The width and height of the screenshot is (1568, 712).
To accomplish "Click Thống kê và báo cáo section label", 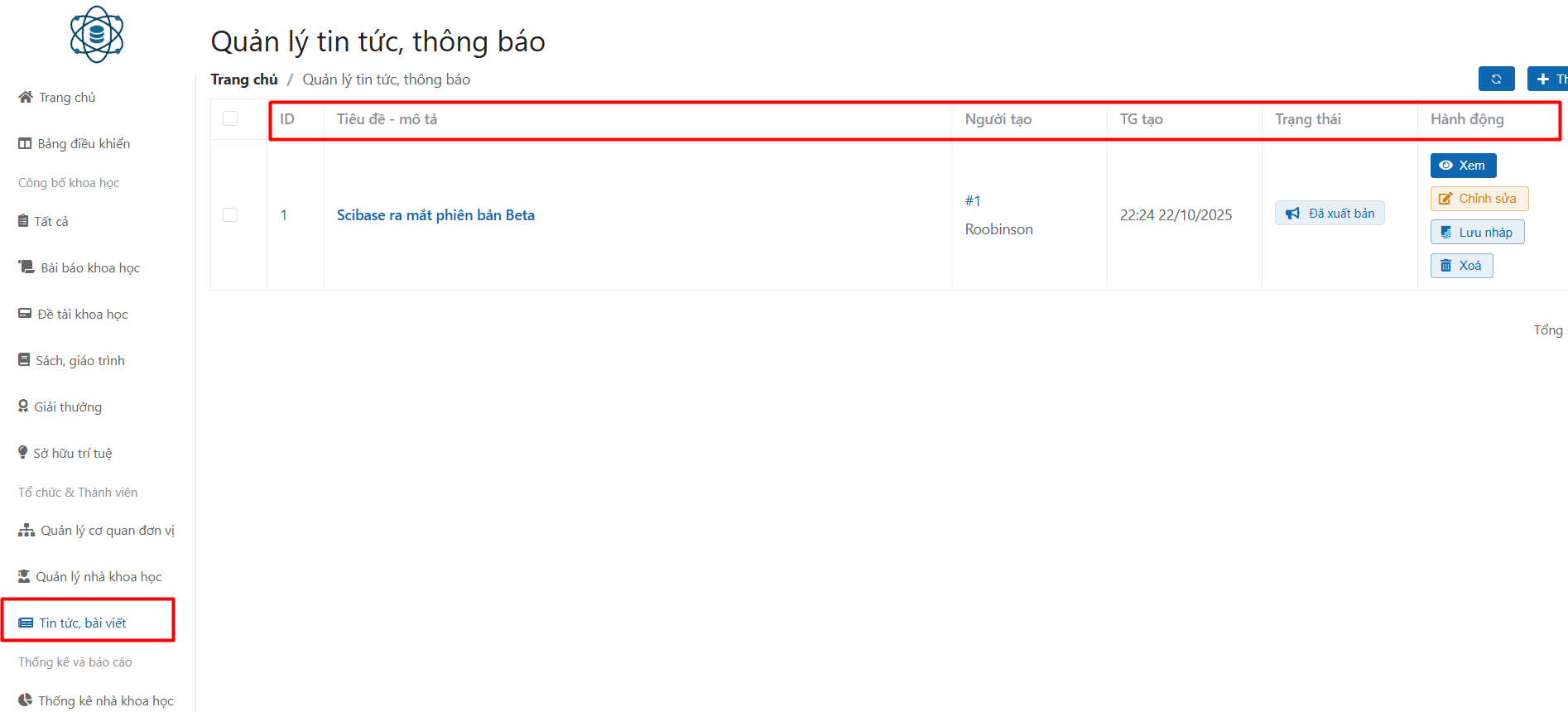I will 75,662.
